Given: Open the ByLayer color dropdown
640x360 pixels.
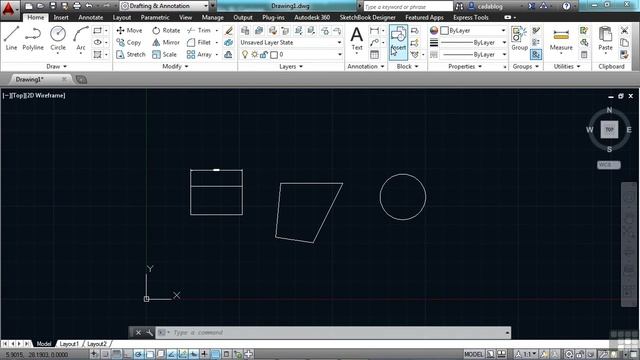Looking at the screenshot, I should [x=473, y=30].
